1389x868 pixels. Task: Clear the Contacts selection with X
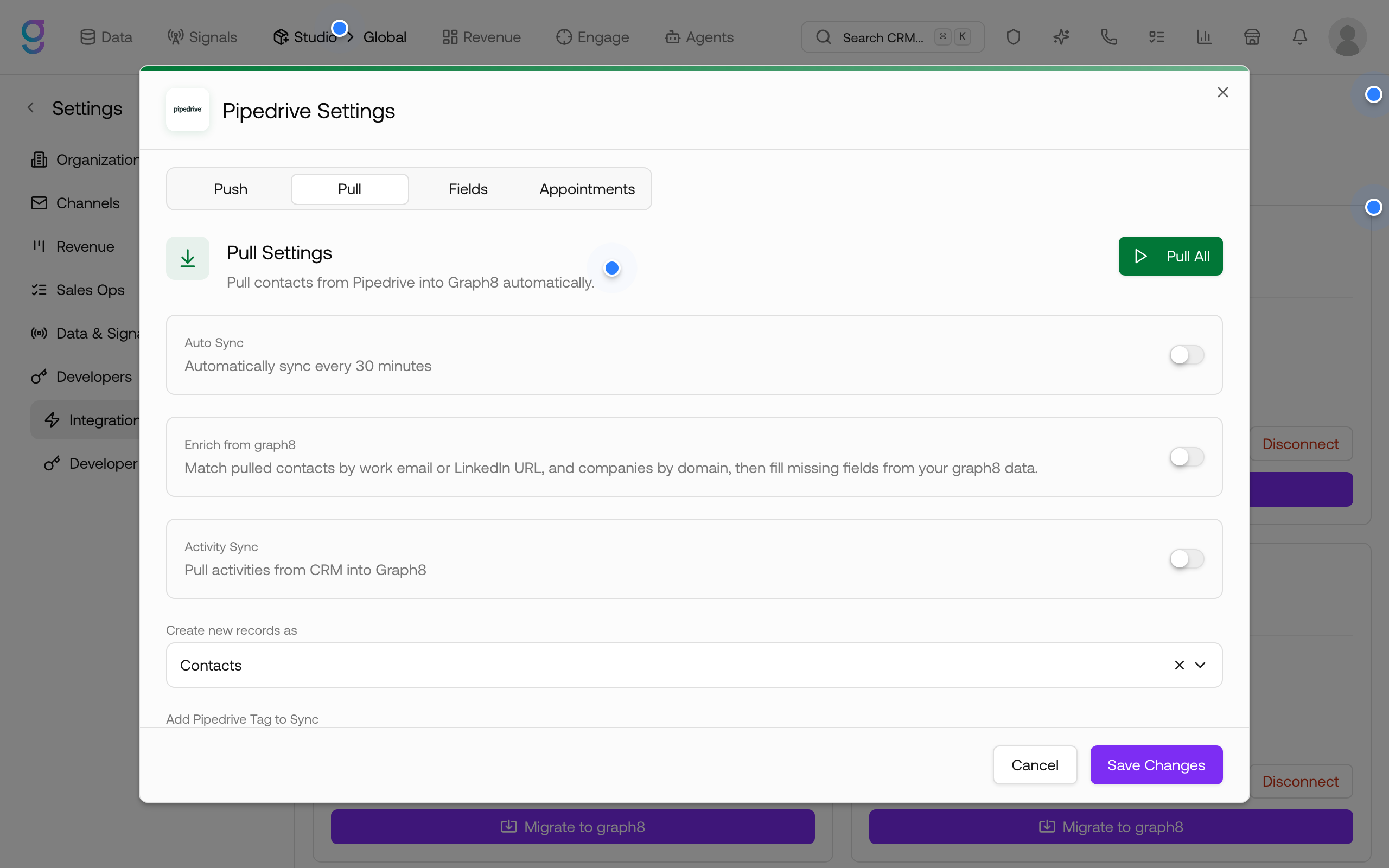1180,665
